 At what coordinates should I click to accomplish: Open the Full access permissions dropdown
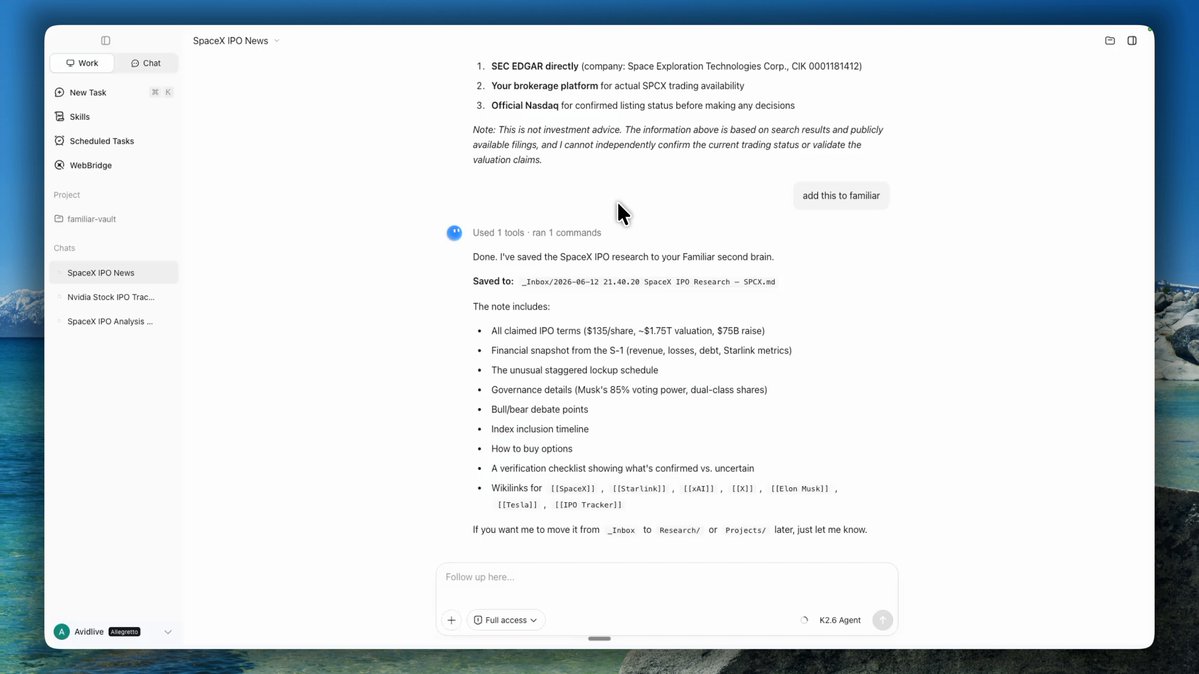tap(505, 620)
